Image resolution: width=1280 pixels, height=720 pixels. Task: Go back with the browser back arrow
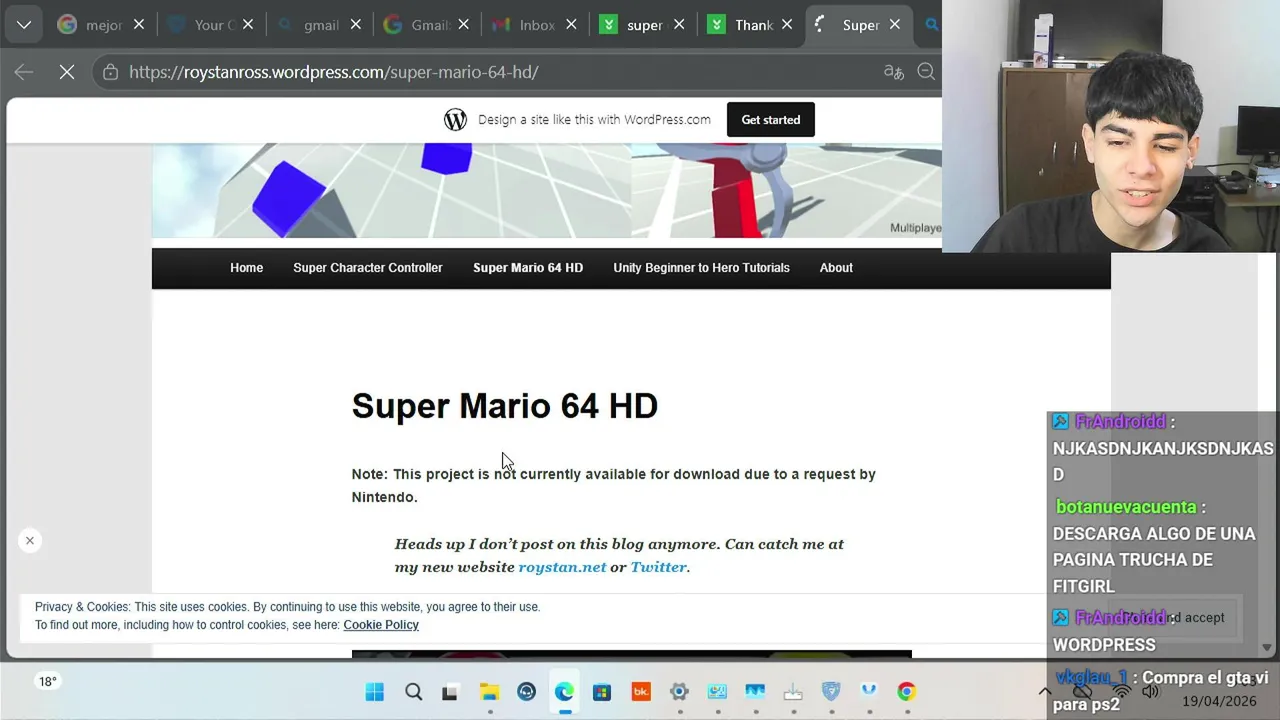point(24,72)
